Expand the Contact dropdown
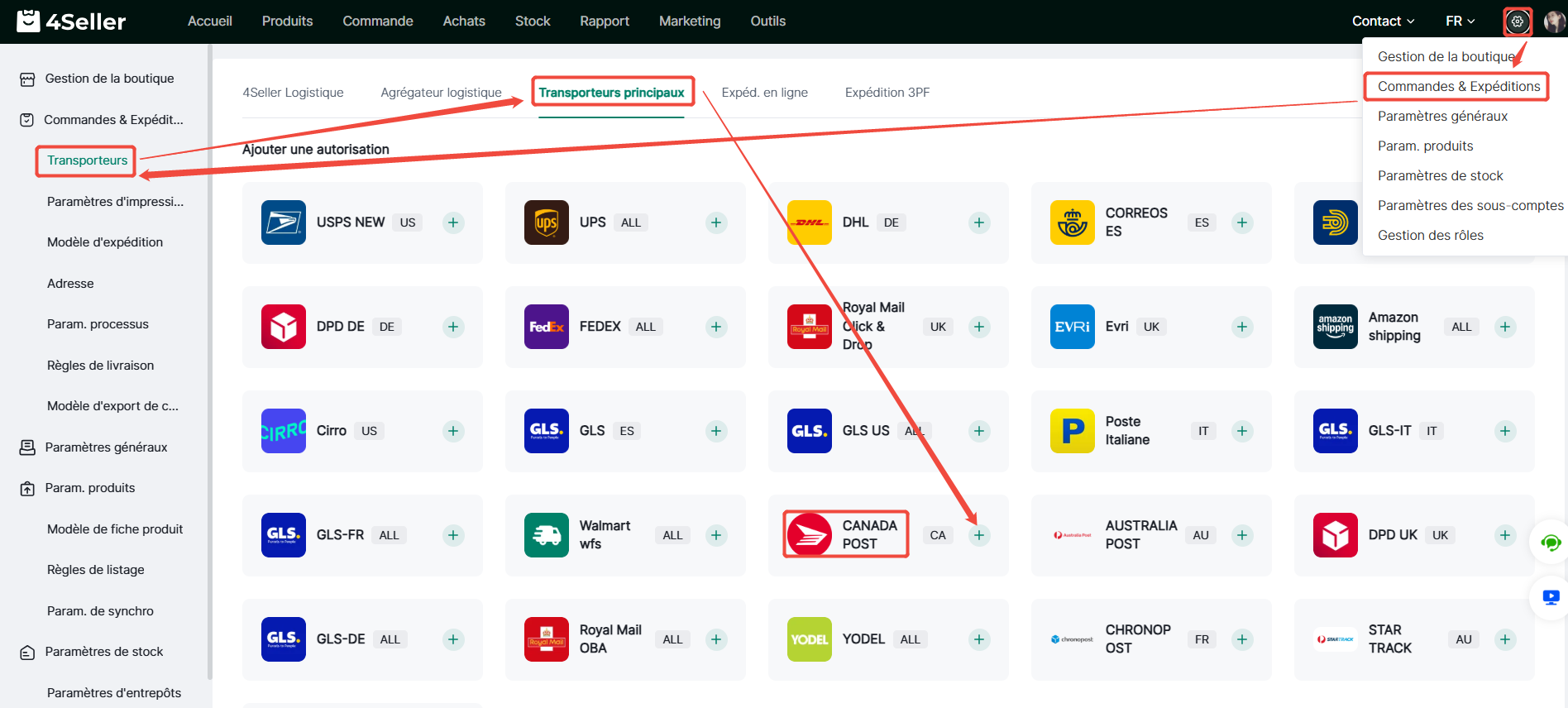This screenshot has width=1568, height=708. tap(1383, 22)
